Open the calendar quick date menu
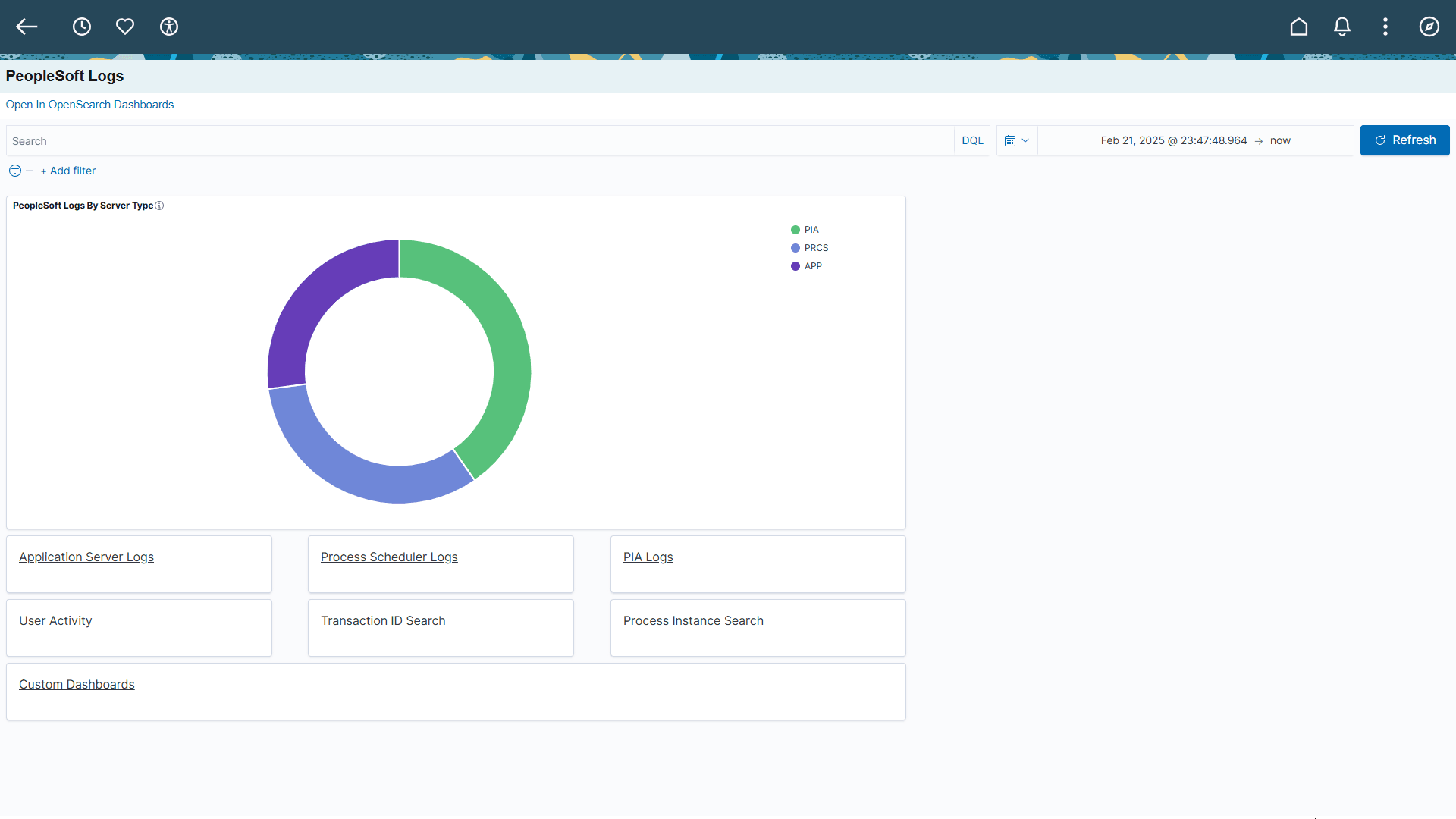1456x819 pixels. 1017,140
